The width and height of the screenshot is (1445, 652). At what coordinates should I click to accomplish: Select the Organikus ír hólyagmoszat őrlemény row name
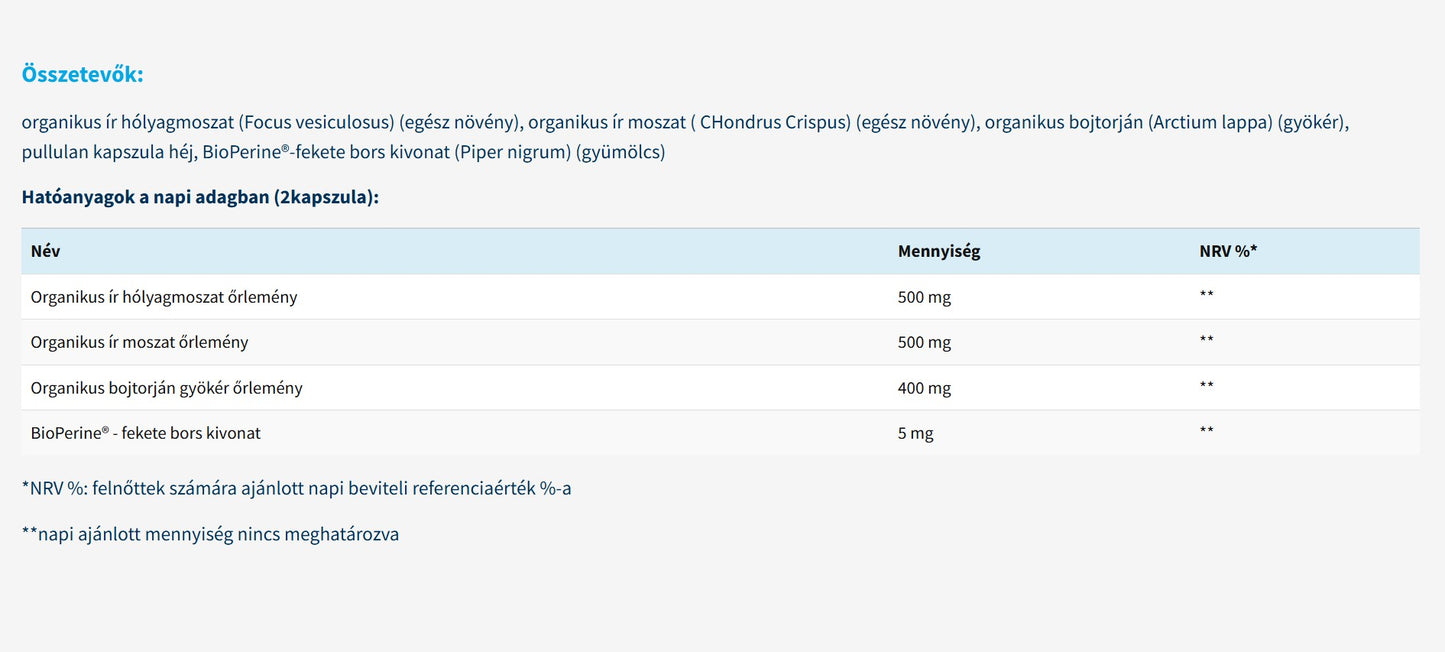point(164,297)
